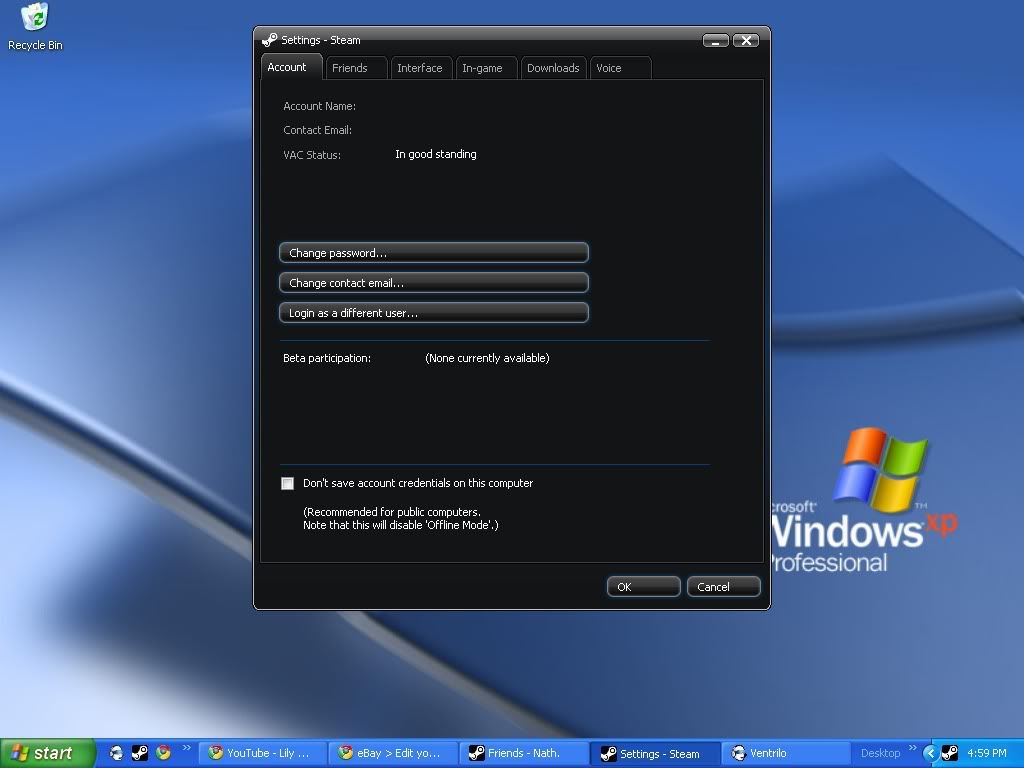Bring up the Ventrilo taskbar window

point(786,754)
